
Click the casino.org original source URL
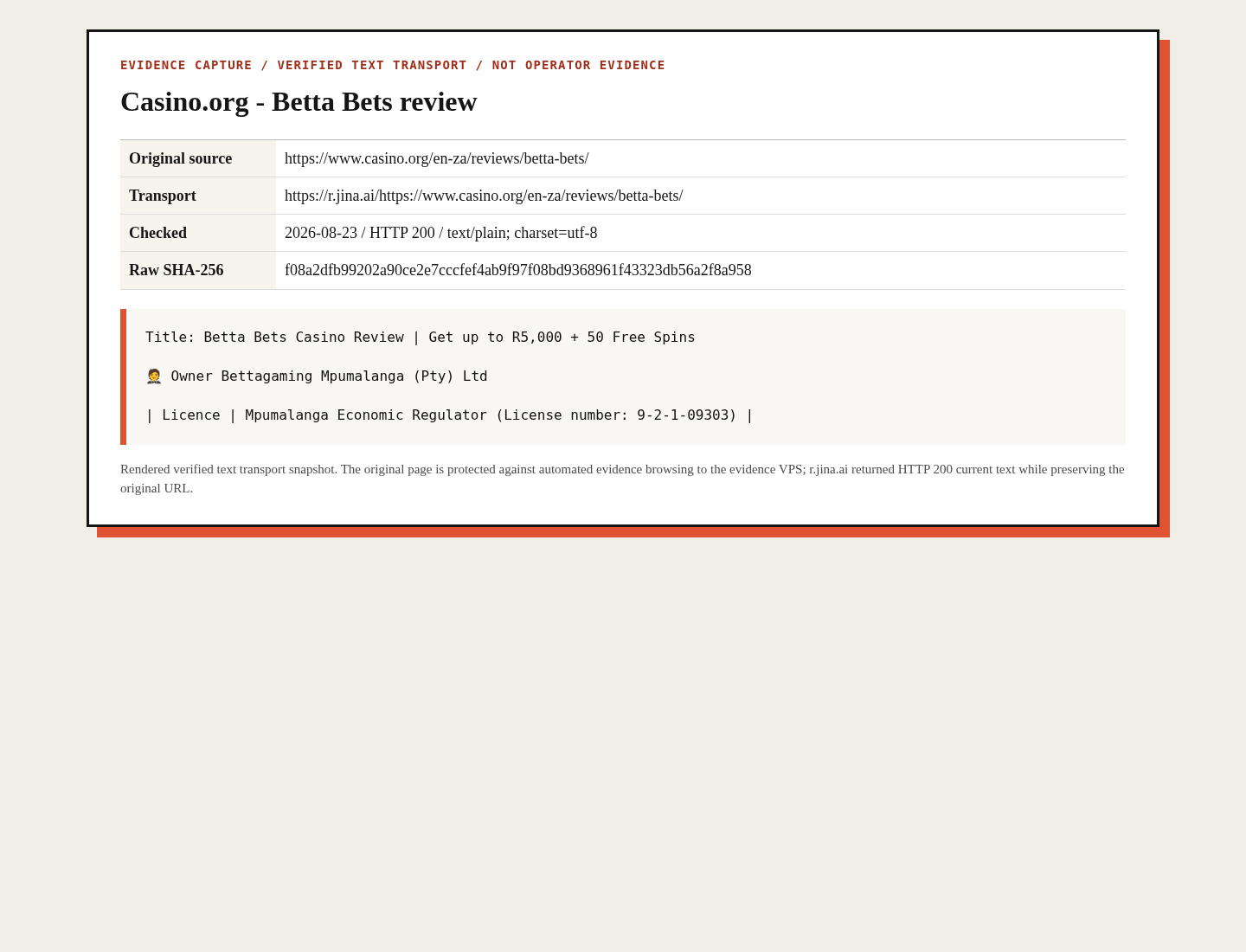pos(437,158)
